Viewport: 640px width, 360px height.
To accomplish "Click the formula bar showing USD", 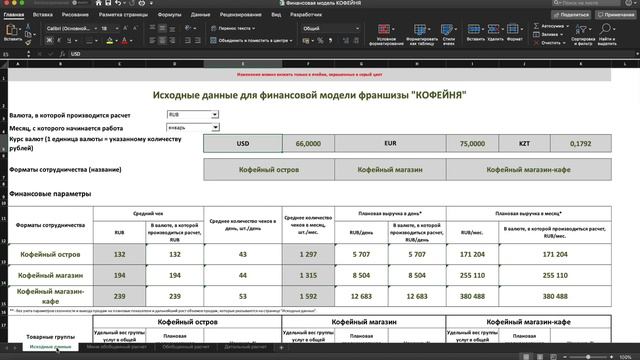I will pyautogui.click(x=351, y=53).
